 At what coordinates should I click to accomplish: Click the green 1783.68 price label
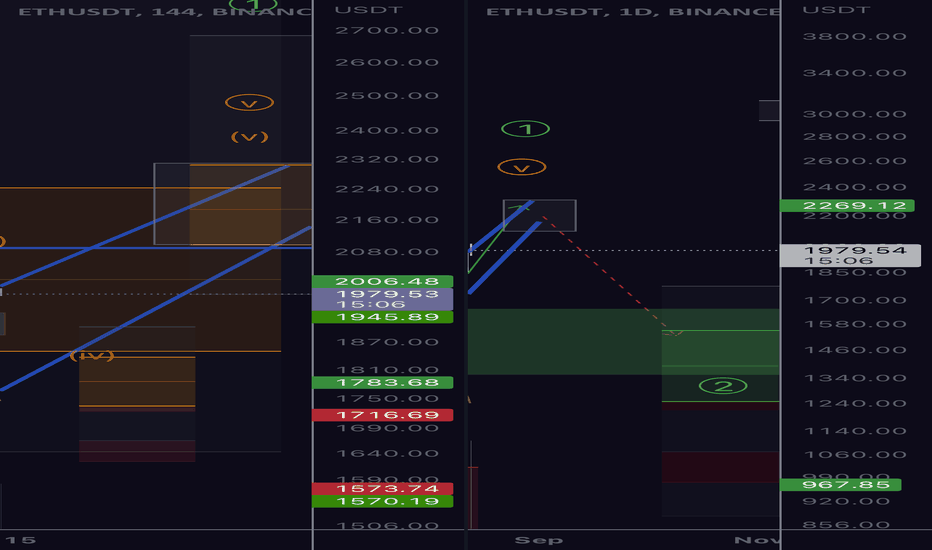pyautogui.click(x=383, y=383)
